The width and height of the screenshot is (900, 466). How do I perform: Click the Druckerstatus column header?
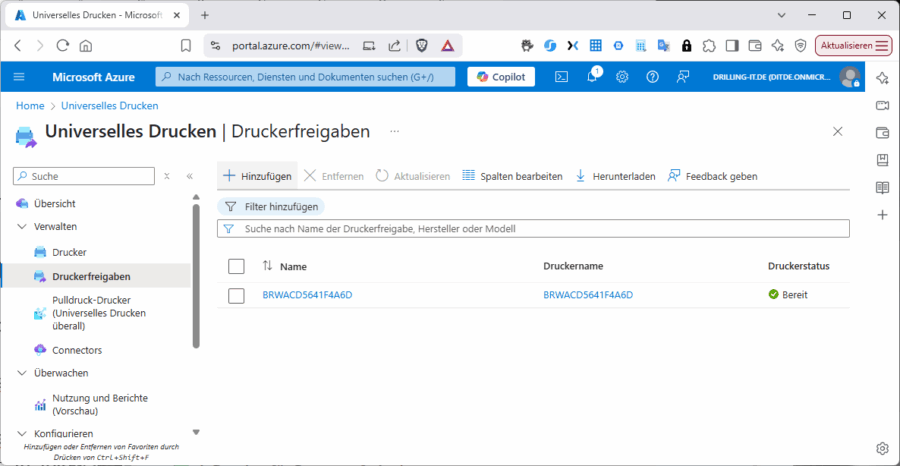798,266
